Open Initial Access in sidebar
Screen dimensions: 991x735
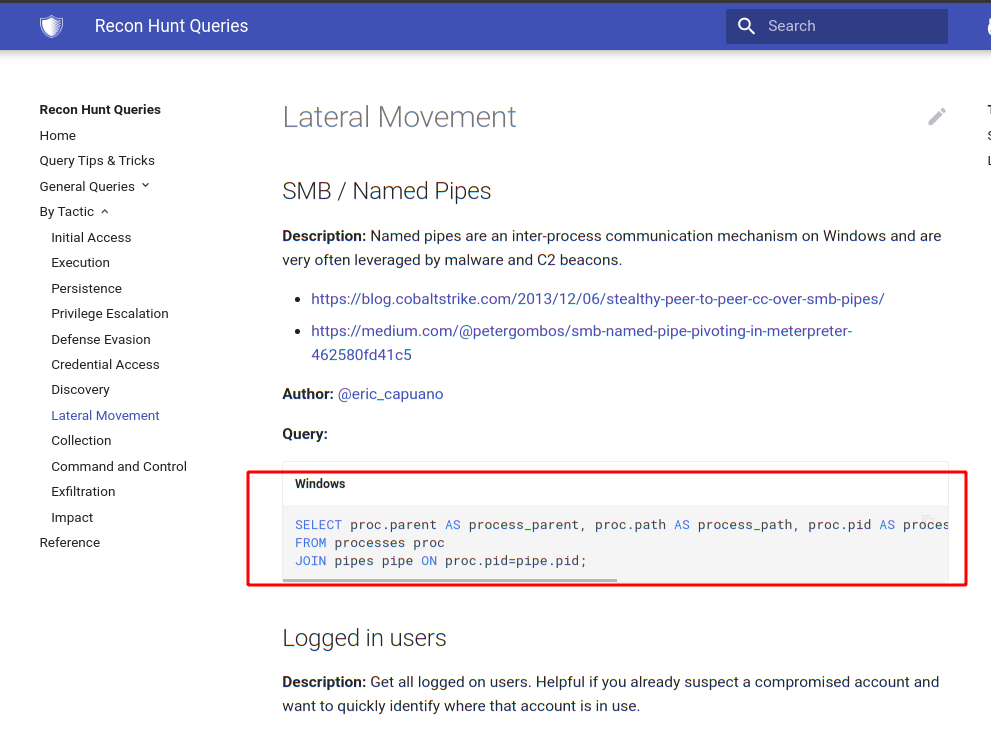pos(91,238)
